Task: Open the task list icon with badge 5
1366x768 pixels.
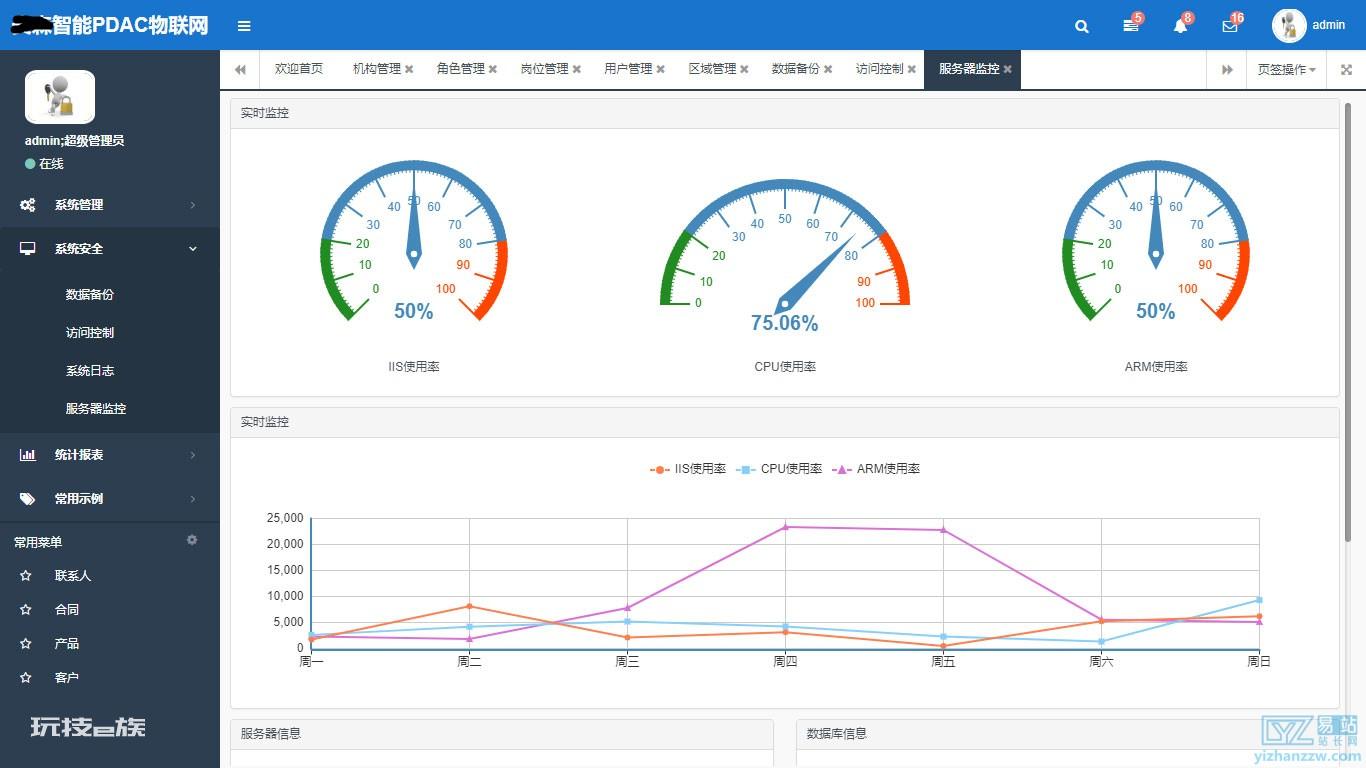Action: tap(1131, 26)
